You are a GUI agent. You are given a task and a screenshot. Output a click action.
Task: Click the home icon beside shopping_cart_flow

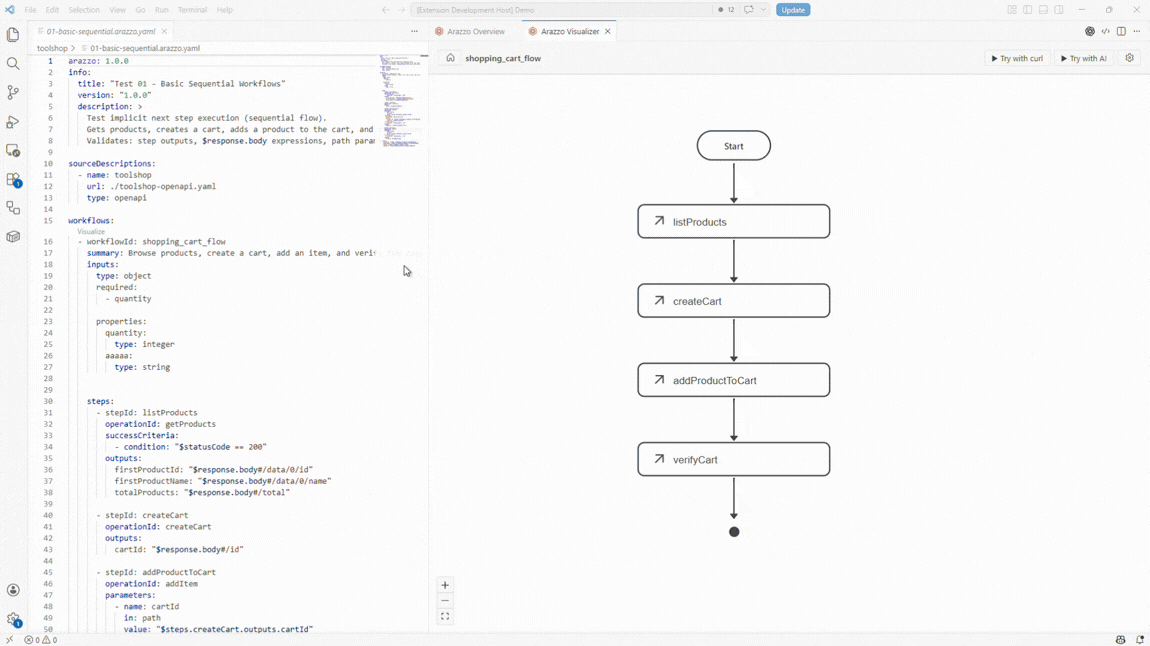[450, 58]
